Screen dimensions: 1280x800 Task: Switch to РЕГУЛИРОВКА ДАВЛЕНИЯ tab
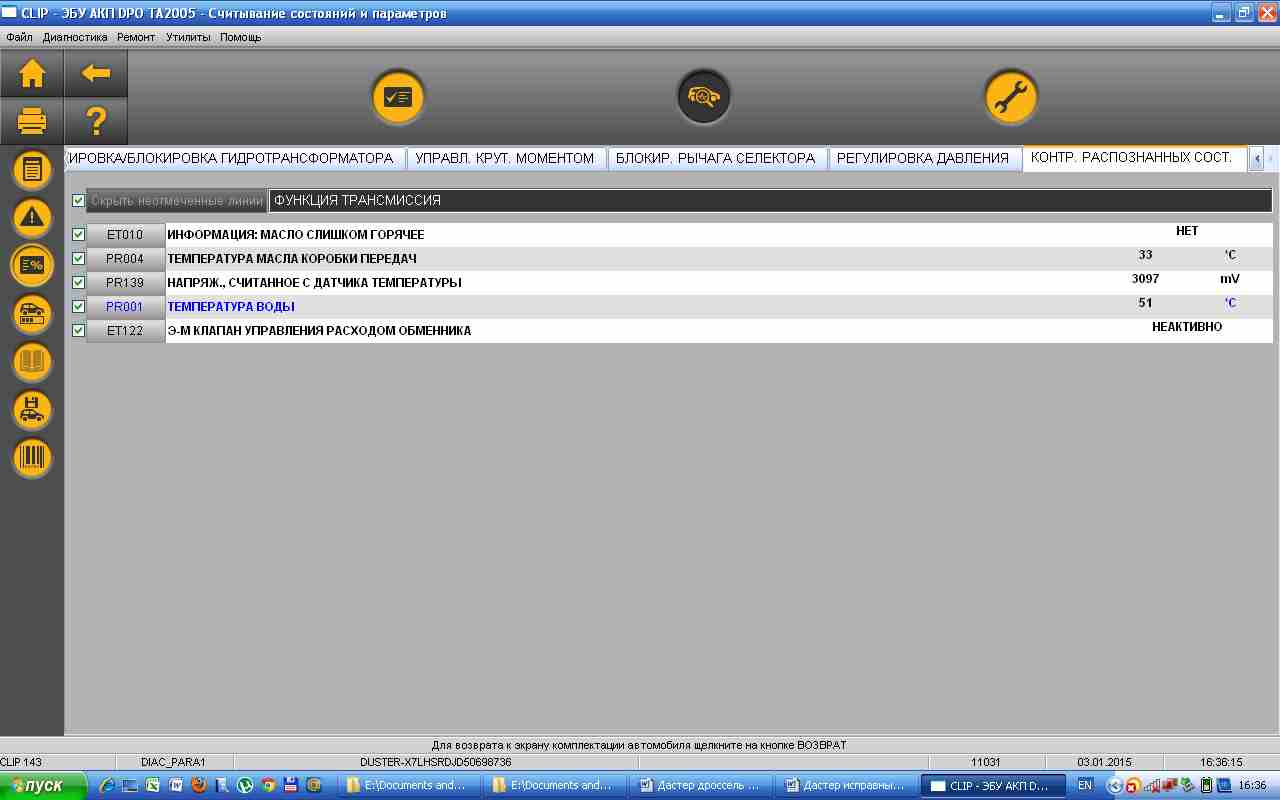[922, 158]
